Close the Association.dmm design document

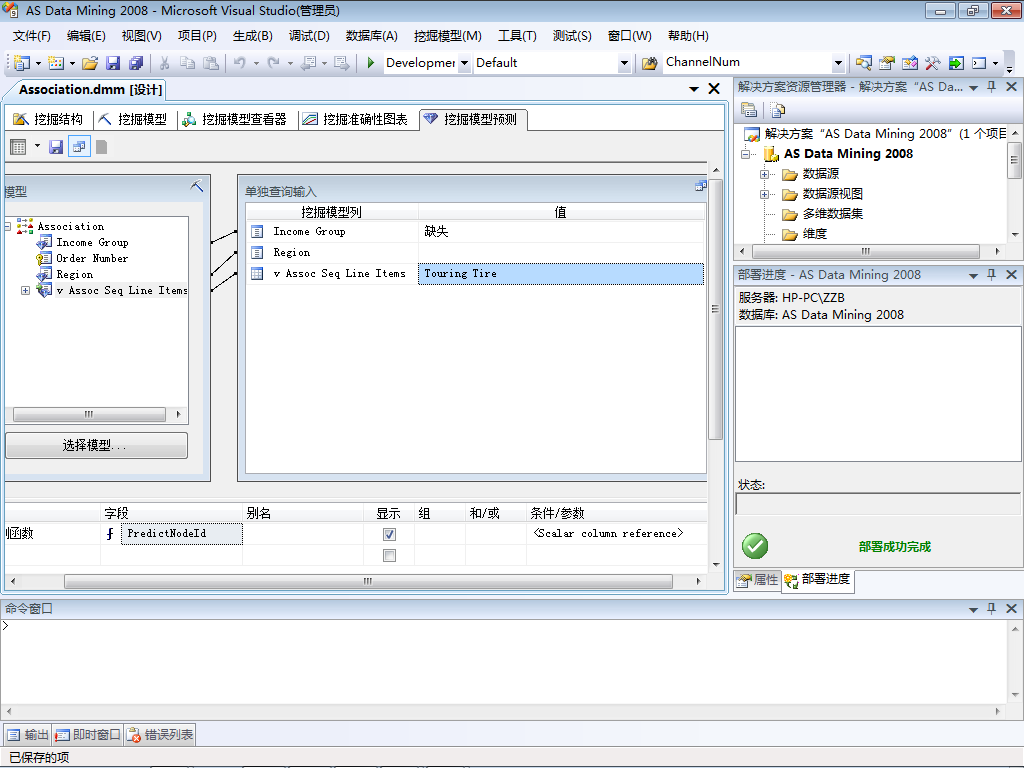[x=714, y=89]
